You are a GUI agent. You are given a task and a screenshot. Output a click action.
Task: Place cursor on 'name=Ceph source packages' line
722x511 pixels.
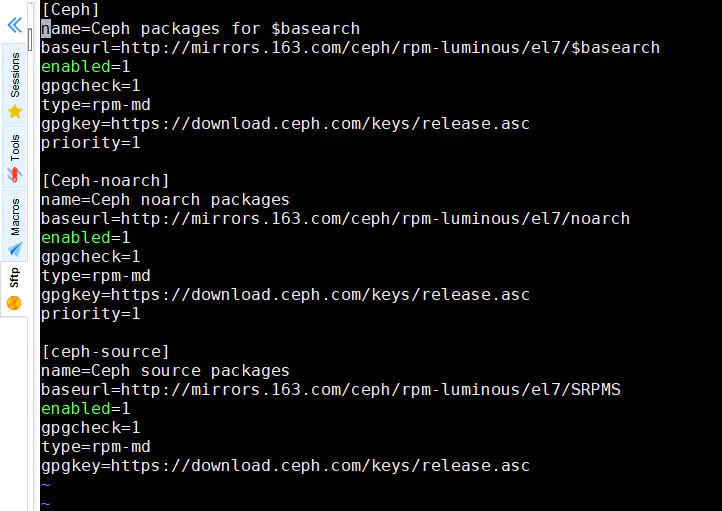pyautogui.click(x=165, y=371)
